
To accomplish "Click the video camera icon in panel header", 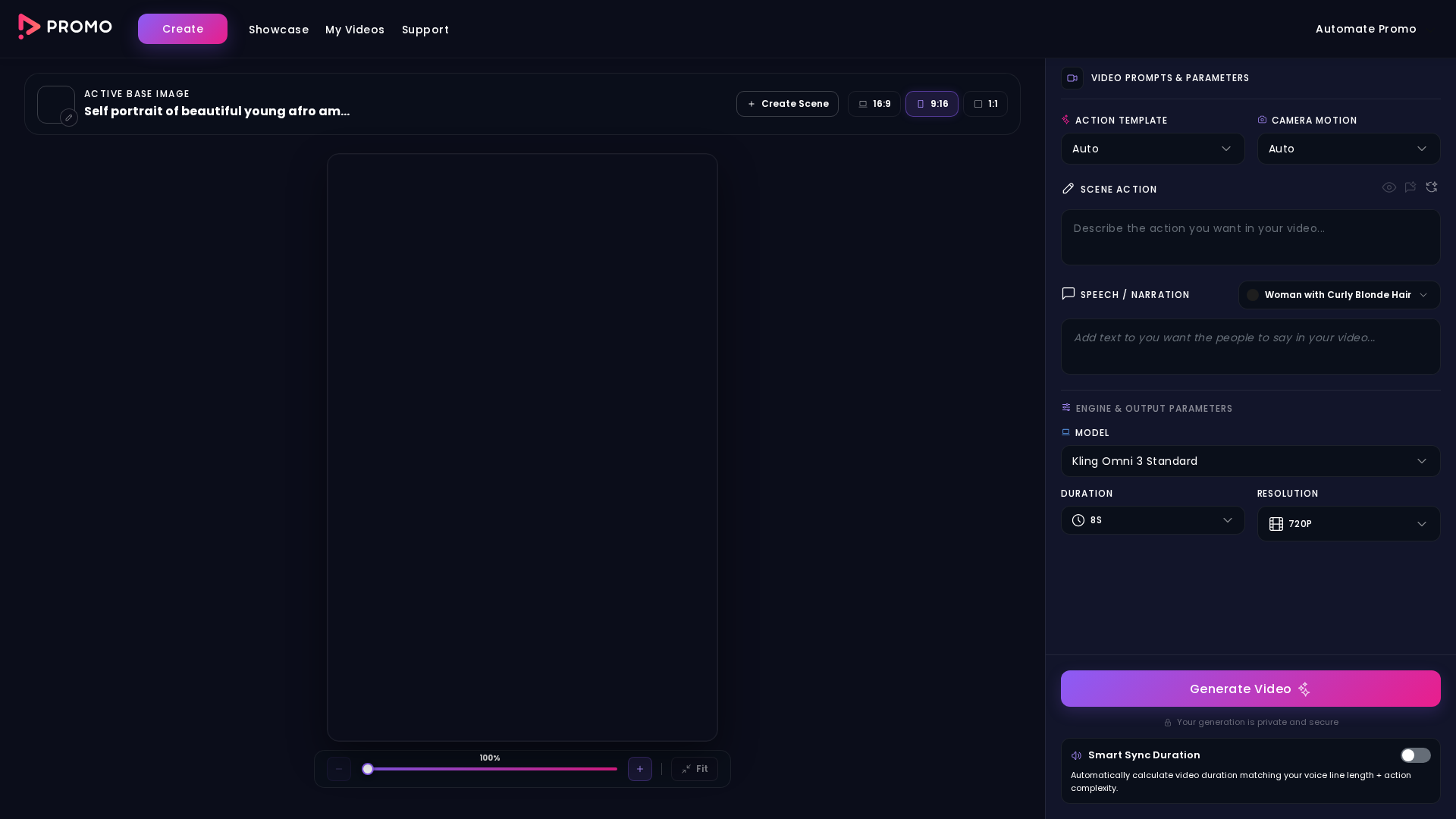I will [1072, 78].
